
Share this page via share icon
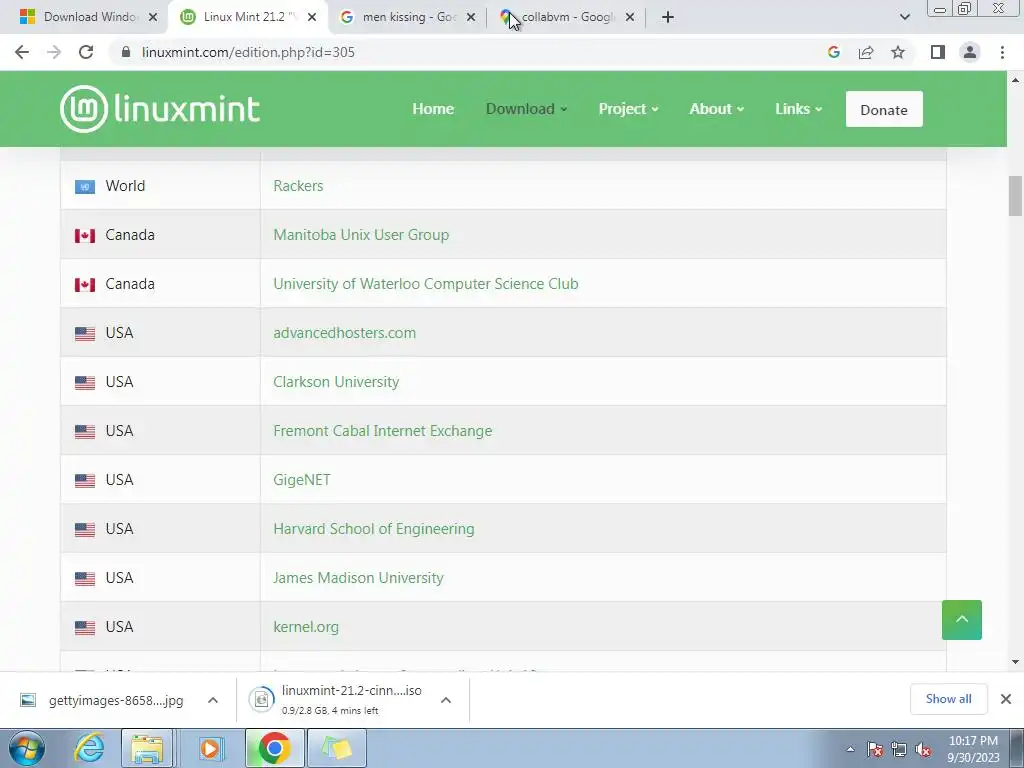[x=866, y=52]
